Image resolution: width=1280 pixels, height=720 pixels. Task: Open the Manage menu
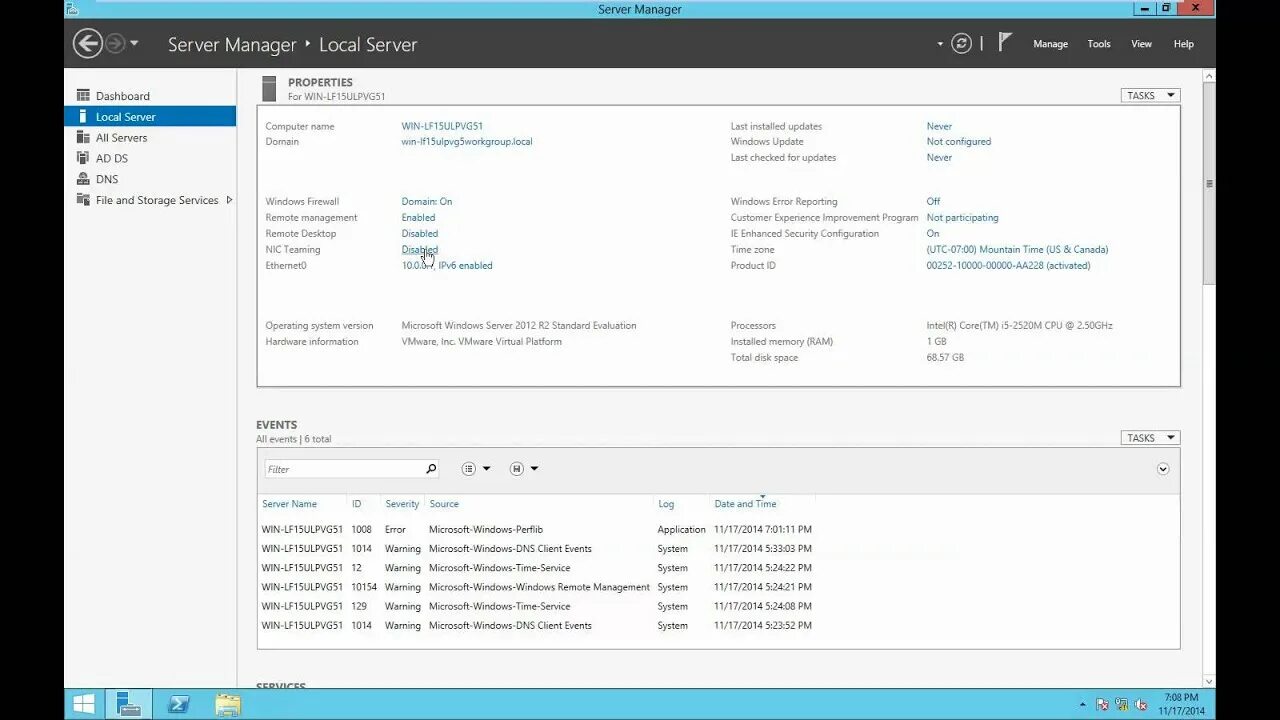[x=1050, y=43]
